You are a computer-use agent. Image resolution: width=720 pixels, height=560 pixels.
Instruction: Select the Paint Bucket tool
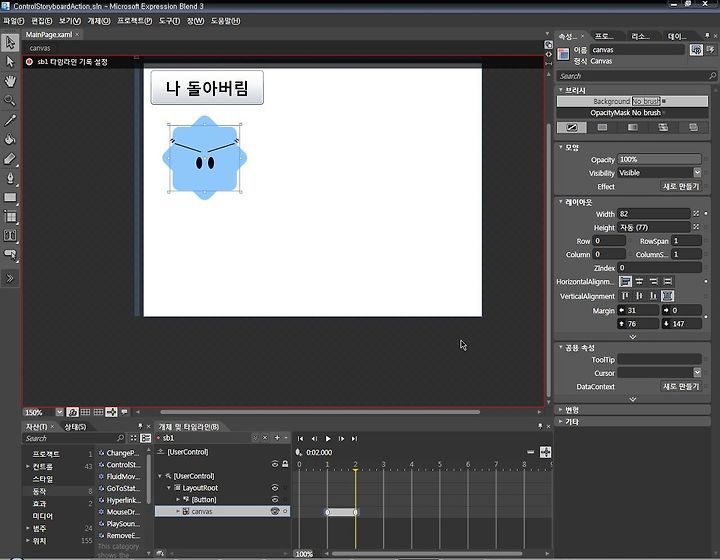(10, 139)
